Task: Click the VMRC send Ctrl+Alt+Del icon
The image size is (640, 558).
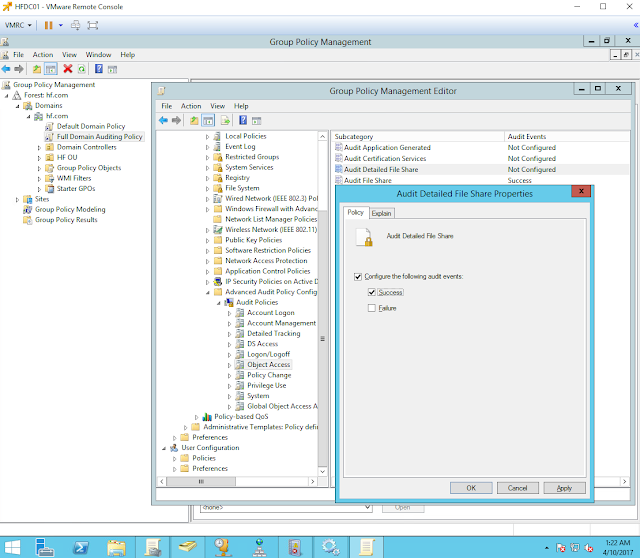Action: tap(76, 25)
